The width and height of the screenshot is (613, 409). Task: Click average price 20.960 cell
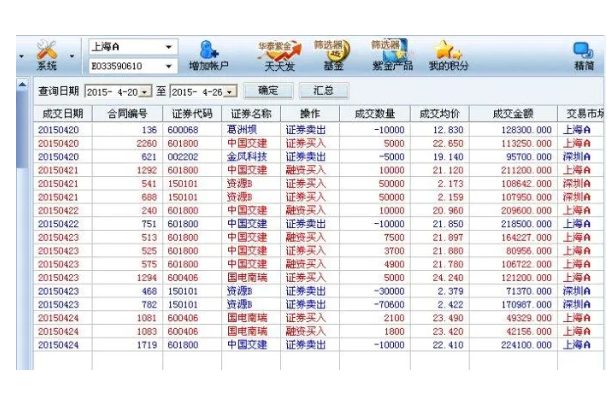click(440, 210)
